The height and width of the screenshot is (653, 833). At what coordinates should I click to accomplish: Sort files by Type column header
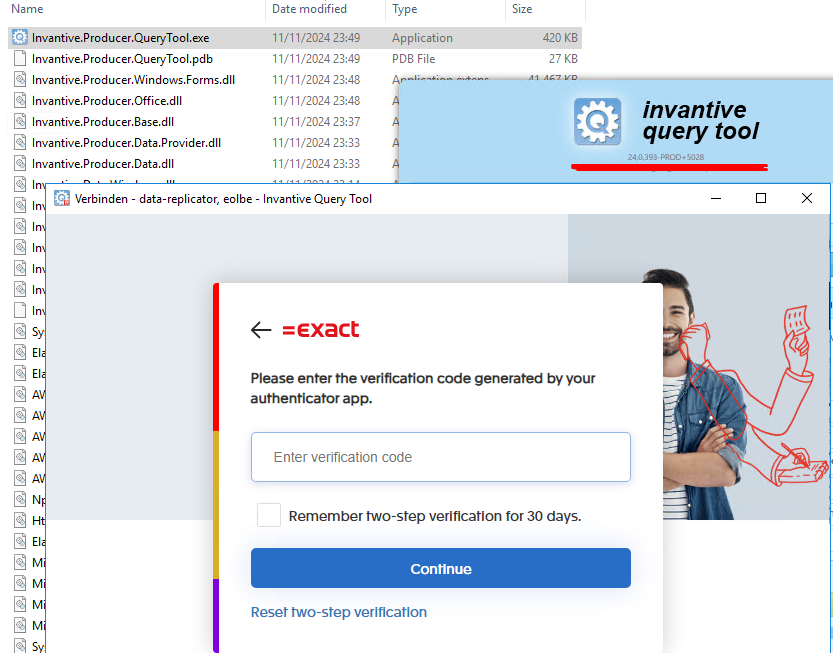pyautogui.click(x=405, y=9)
